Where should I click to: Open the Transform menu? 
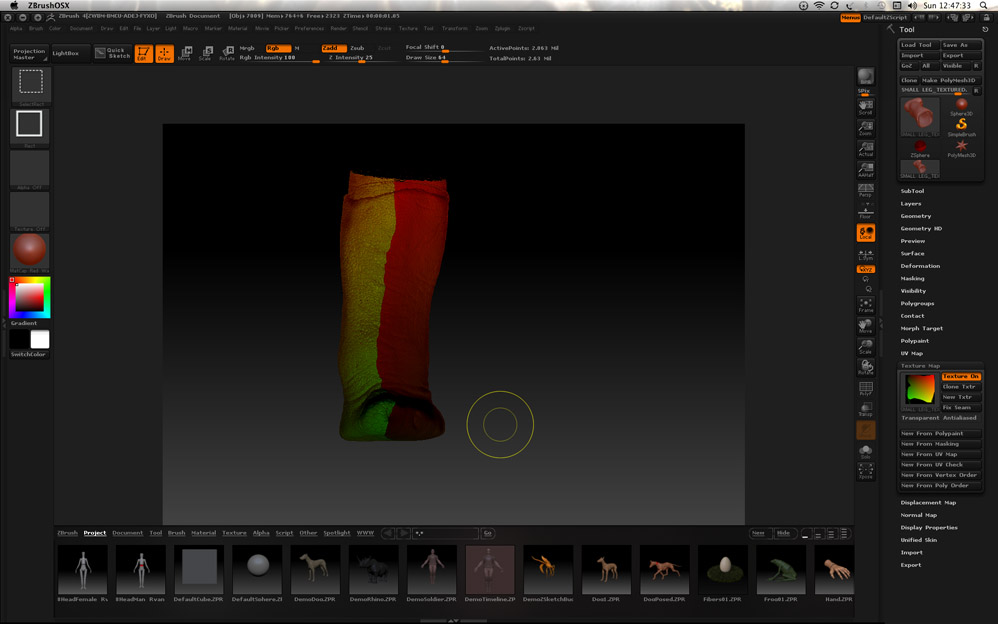(x=454, y=29)
